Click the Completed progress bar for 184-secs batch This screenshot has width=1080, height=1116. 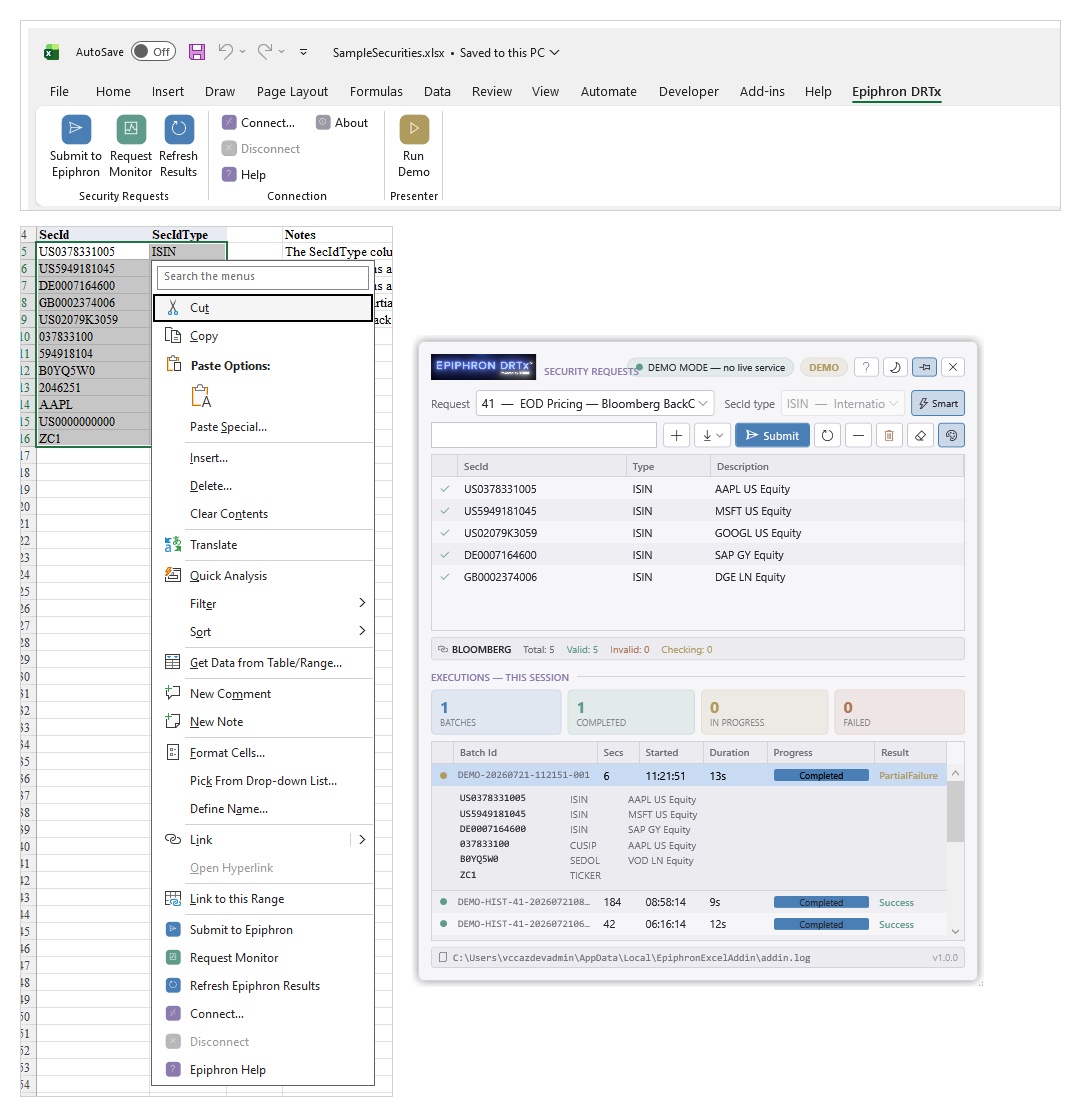pyautogui.click(x=821, y=902)
